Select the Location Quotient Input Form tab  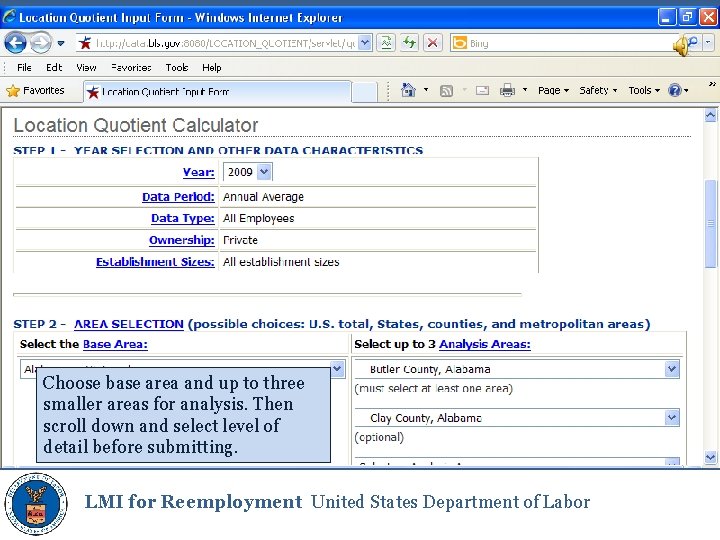pyautogui.click(x=217, y=91)
